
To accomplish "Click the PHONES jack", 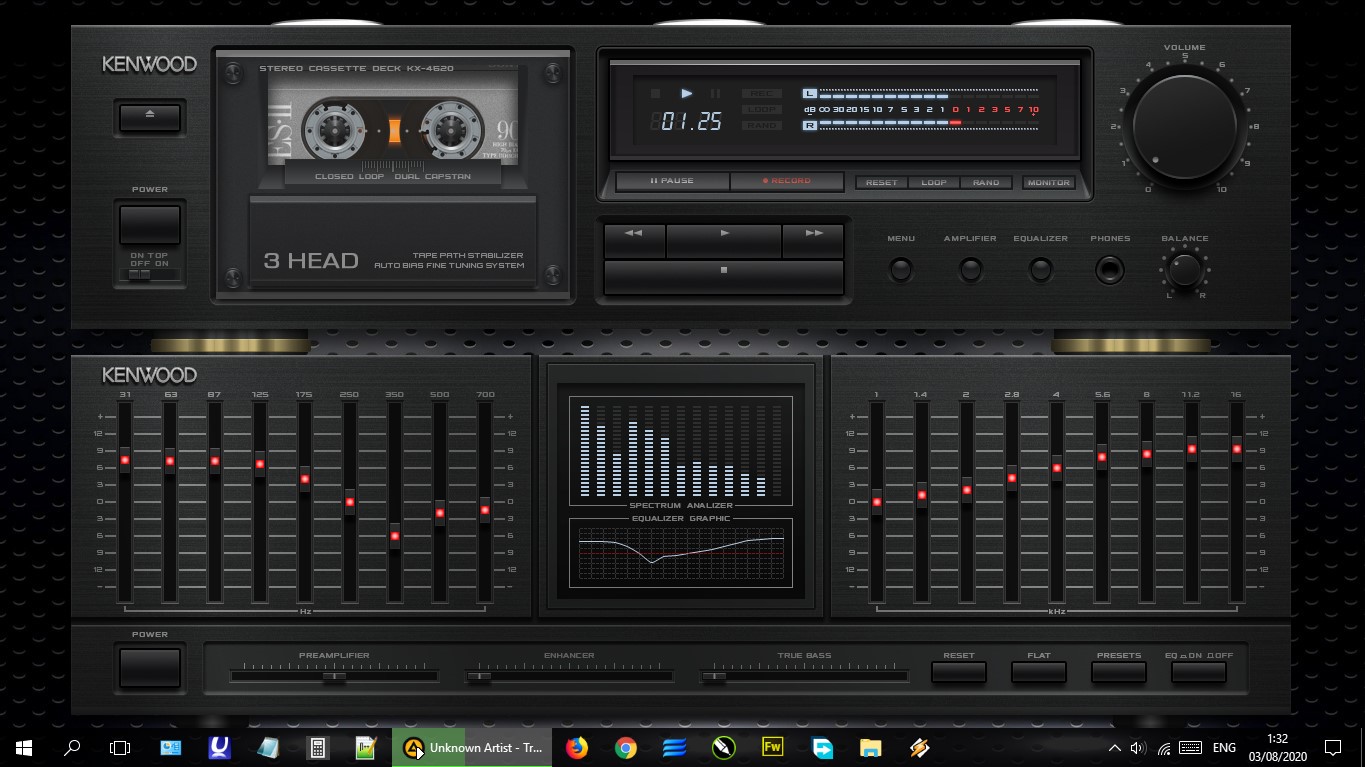I will [x=1110, y=269].
